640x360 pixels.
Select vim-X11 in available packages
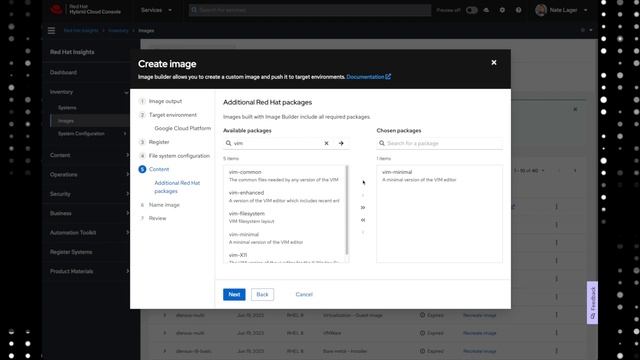click(x=284, y=257)
